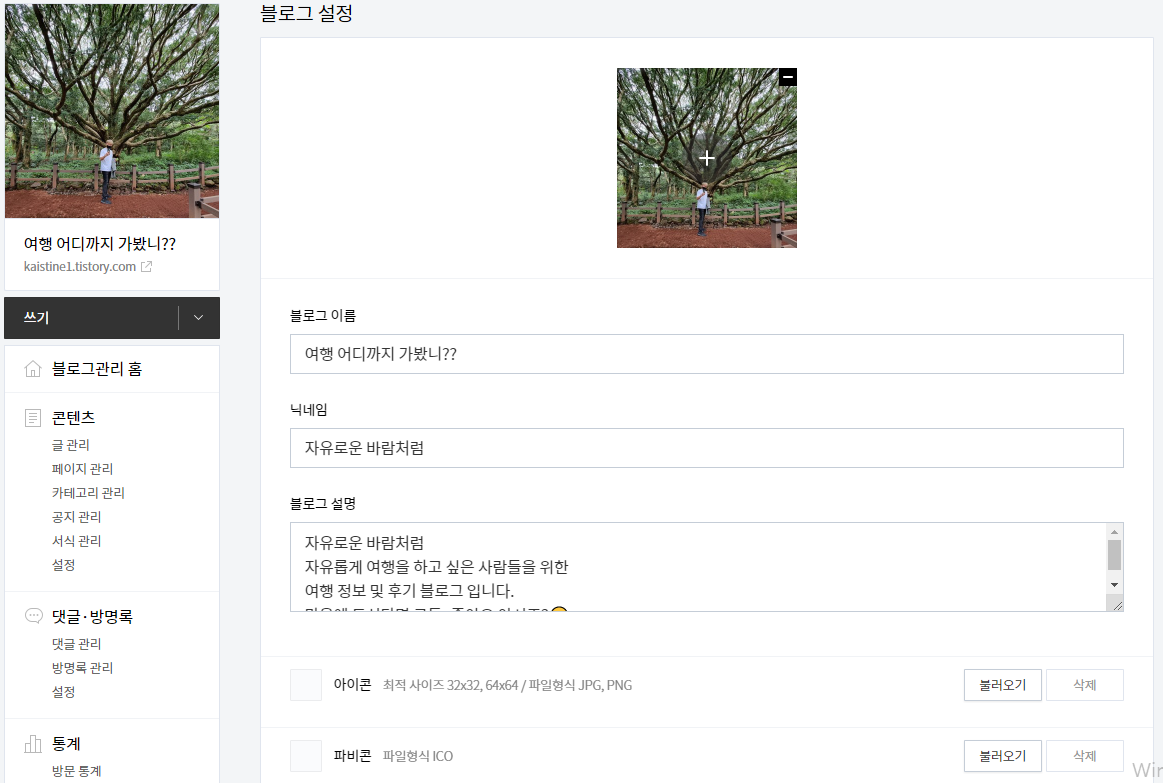Click the 블로그 설명 resize handle
The image size is (1163, 783).
1117,605
